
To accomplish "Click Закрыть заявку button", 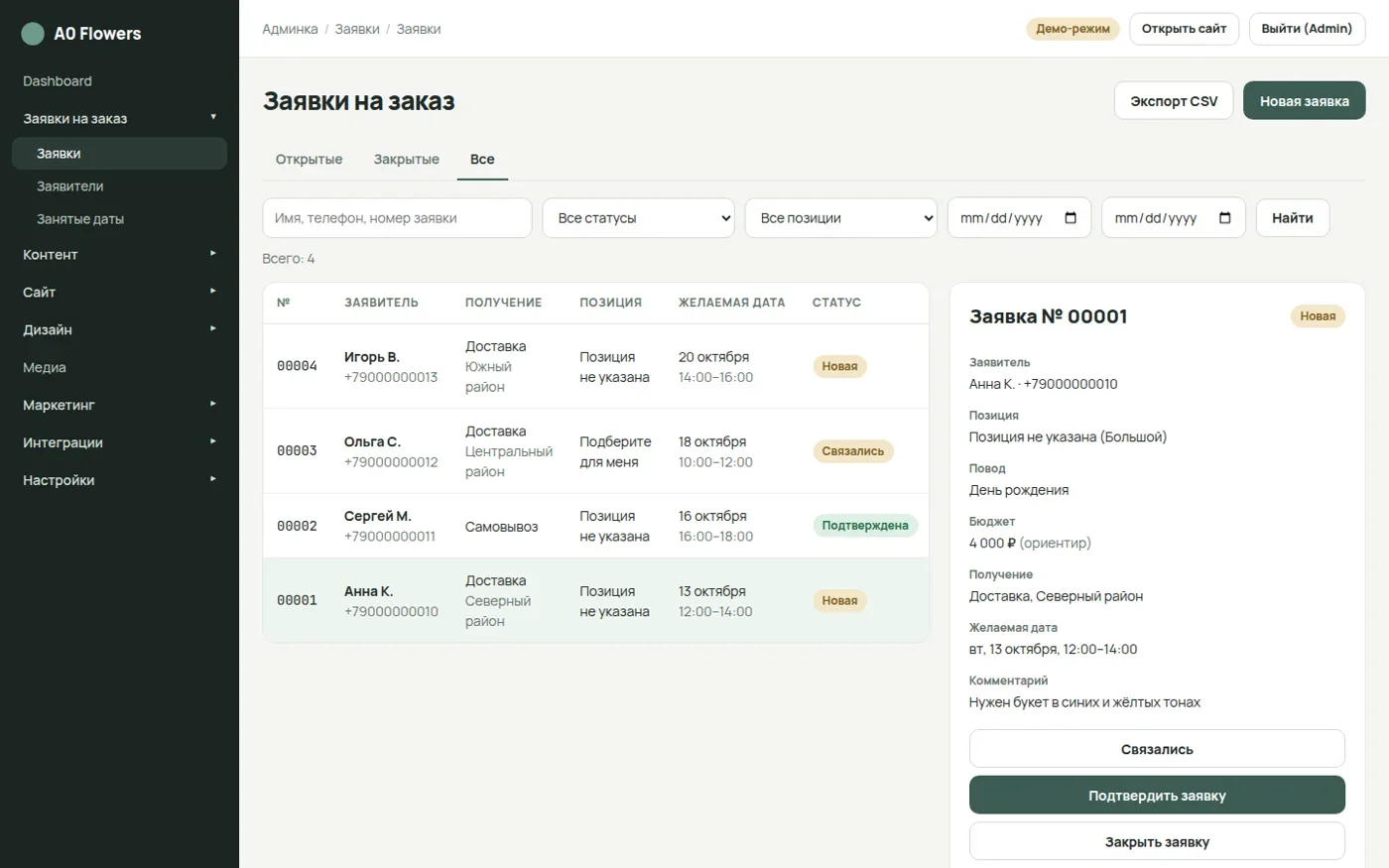I will (x=1157, y=841).
